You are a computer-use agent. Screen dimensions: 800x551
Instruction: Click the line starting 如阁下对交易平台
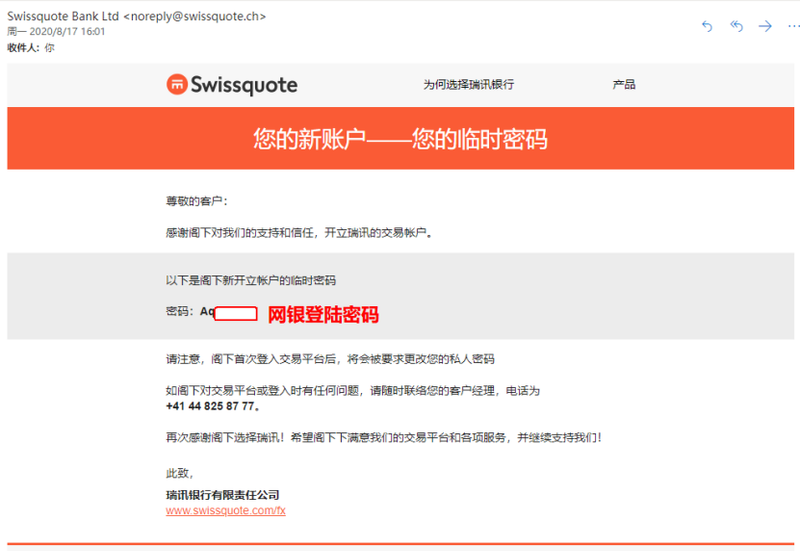point(353,391)
